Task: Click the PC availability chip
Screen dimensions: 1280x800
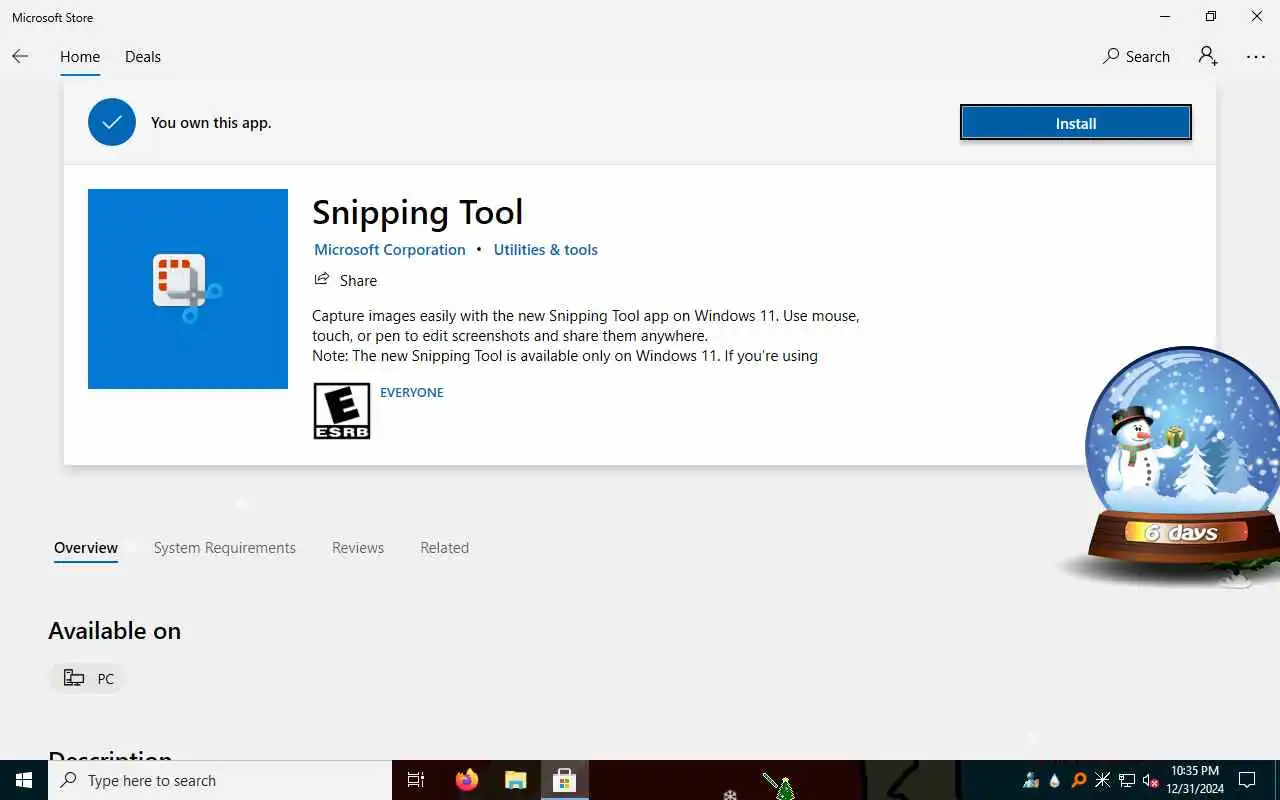Action: pyautogui.click(x=88, y=679)
